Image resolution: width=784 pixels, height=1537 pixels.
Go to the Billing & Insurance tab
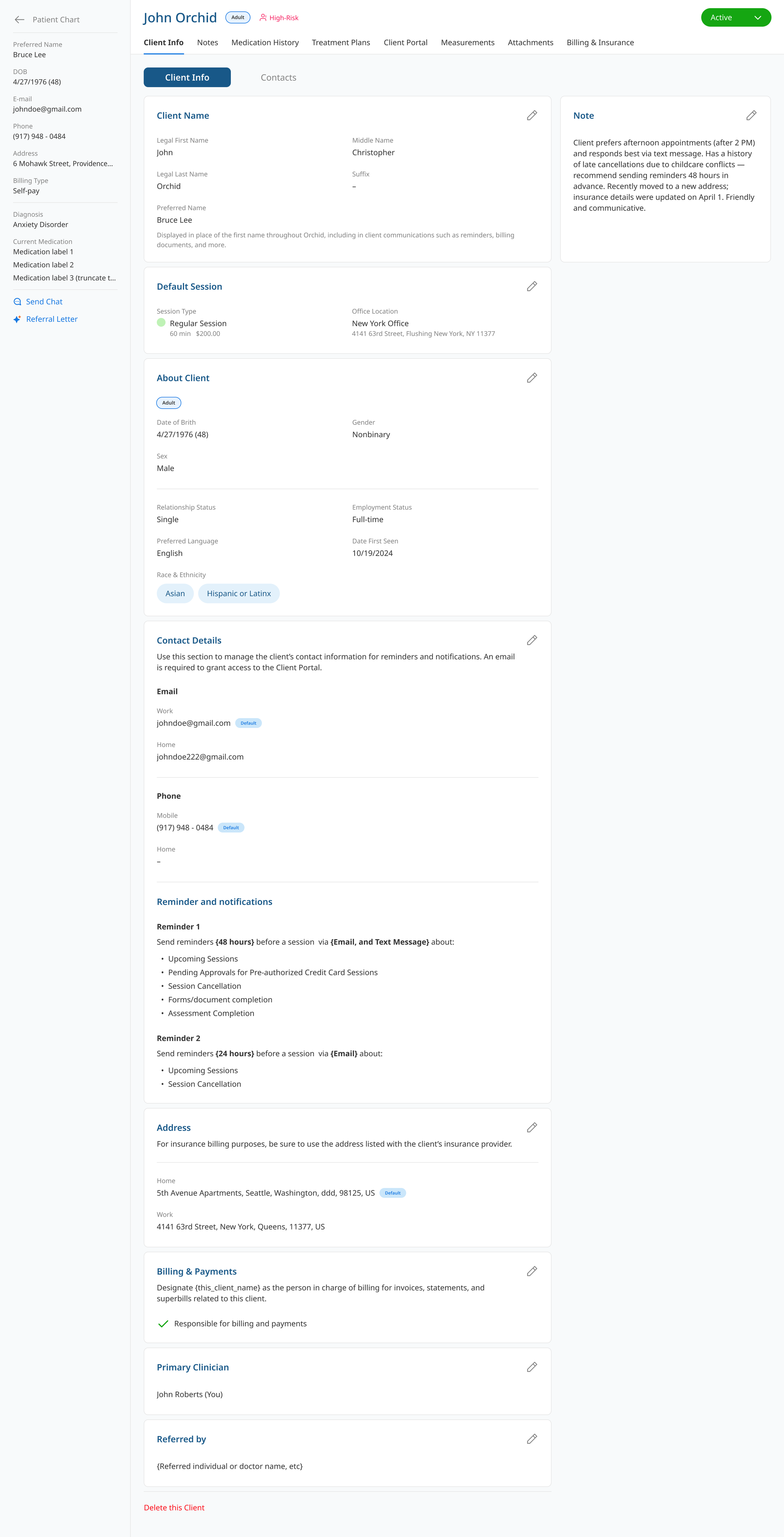[600, 42]
